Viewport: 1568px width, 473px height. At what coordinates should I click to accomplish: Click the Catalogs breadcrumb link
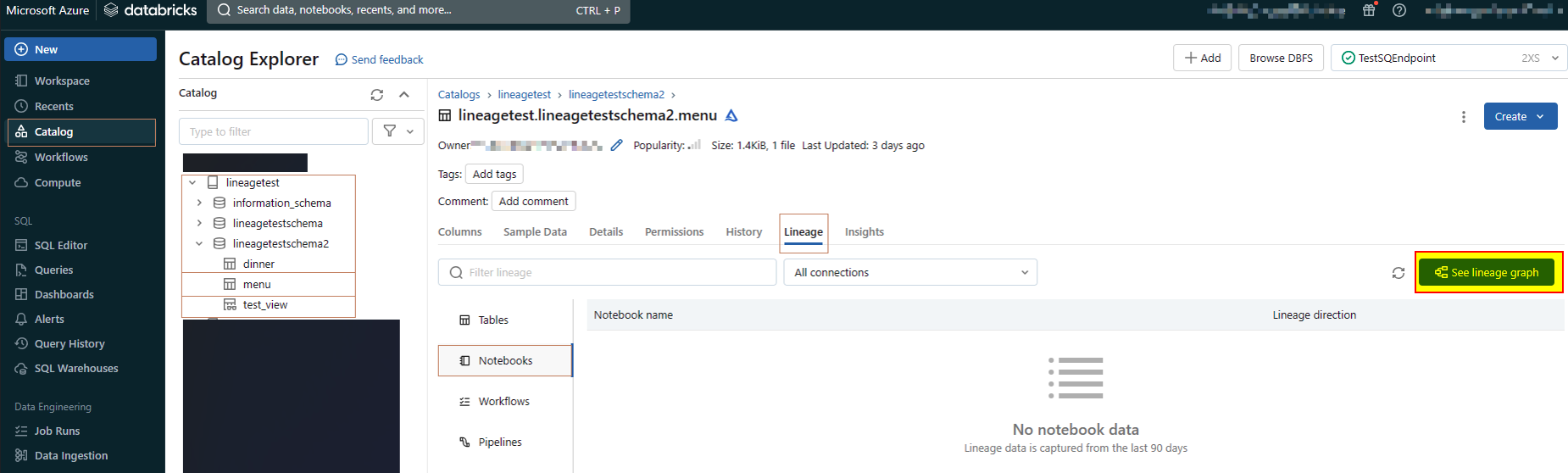click(459, 94)
